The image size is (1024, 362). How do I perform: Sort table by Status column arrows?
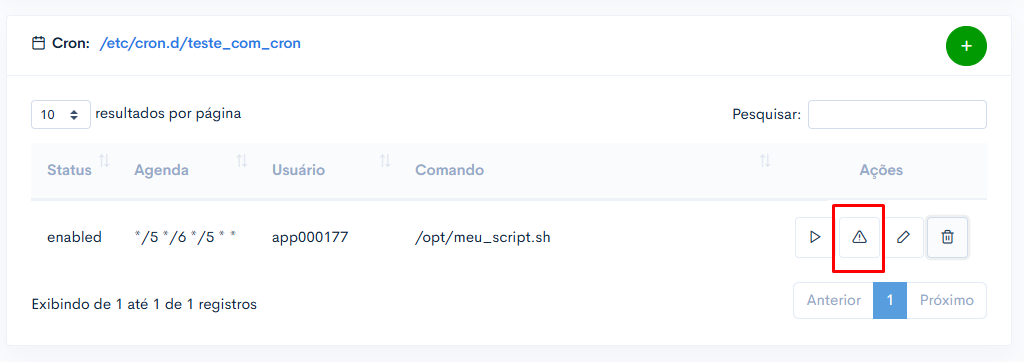coord(103,161)
